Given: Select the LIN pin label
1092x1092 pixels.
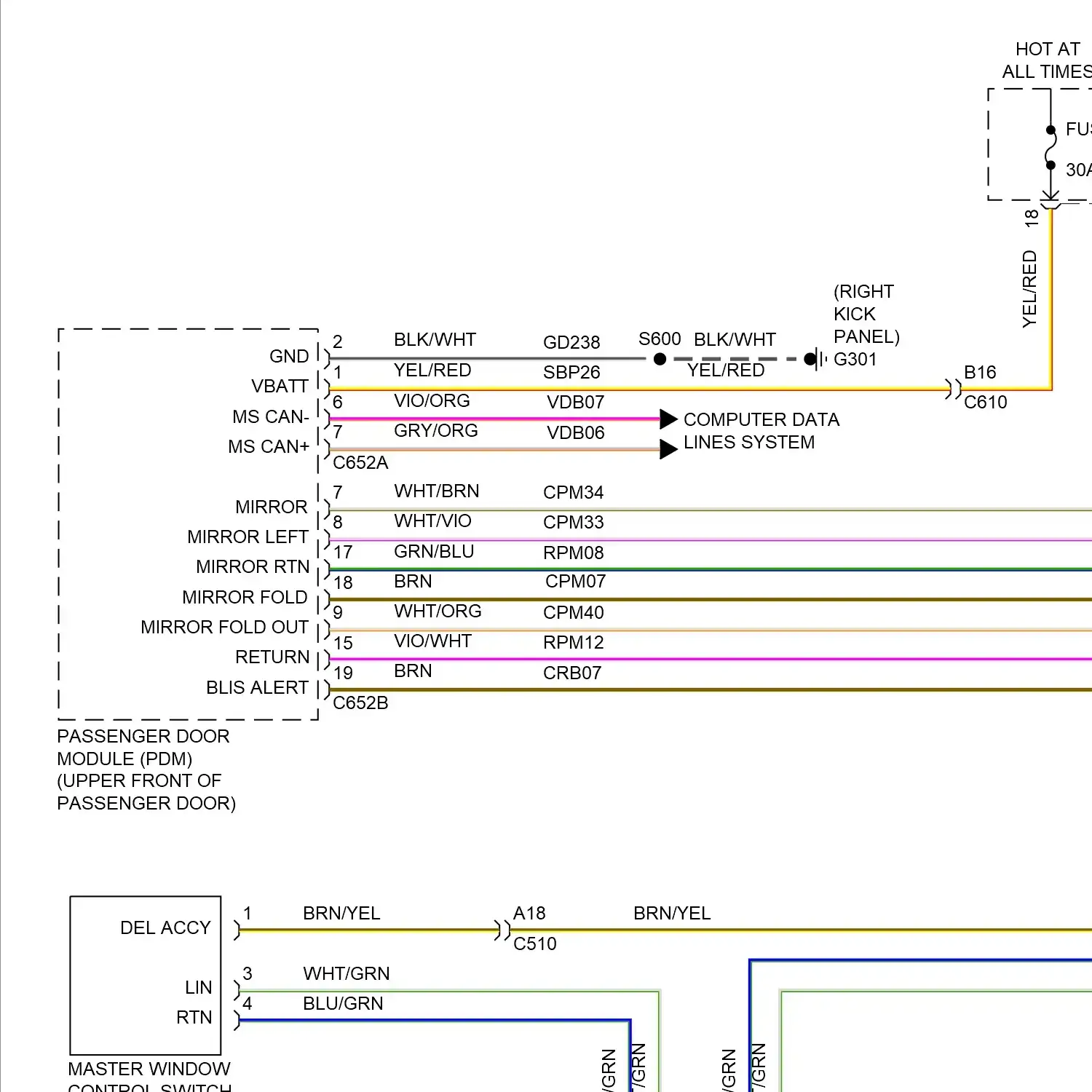Looking at the screenshot, I should coord(198,987).
